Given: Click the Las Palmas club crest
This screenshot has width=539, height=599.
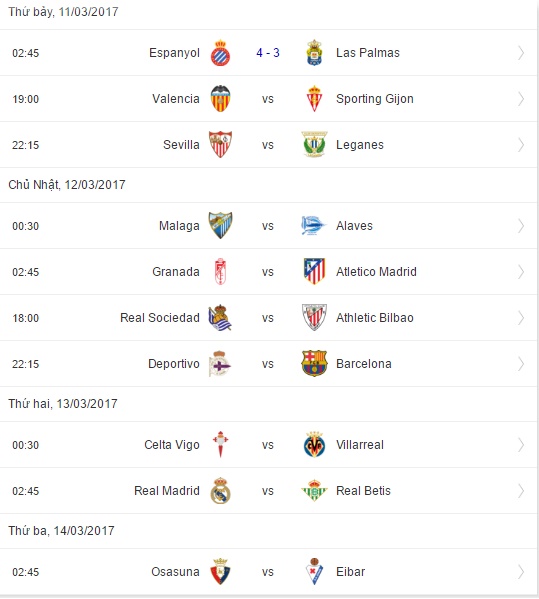Looking at the screenshot, I should coord(314,53).
